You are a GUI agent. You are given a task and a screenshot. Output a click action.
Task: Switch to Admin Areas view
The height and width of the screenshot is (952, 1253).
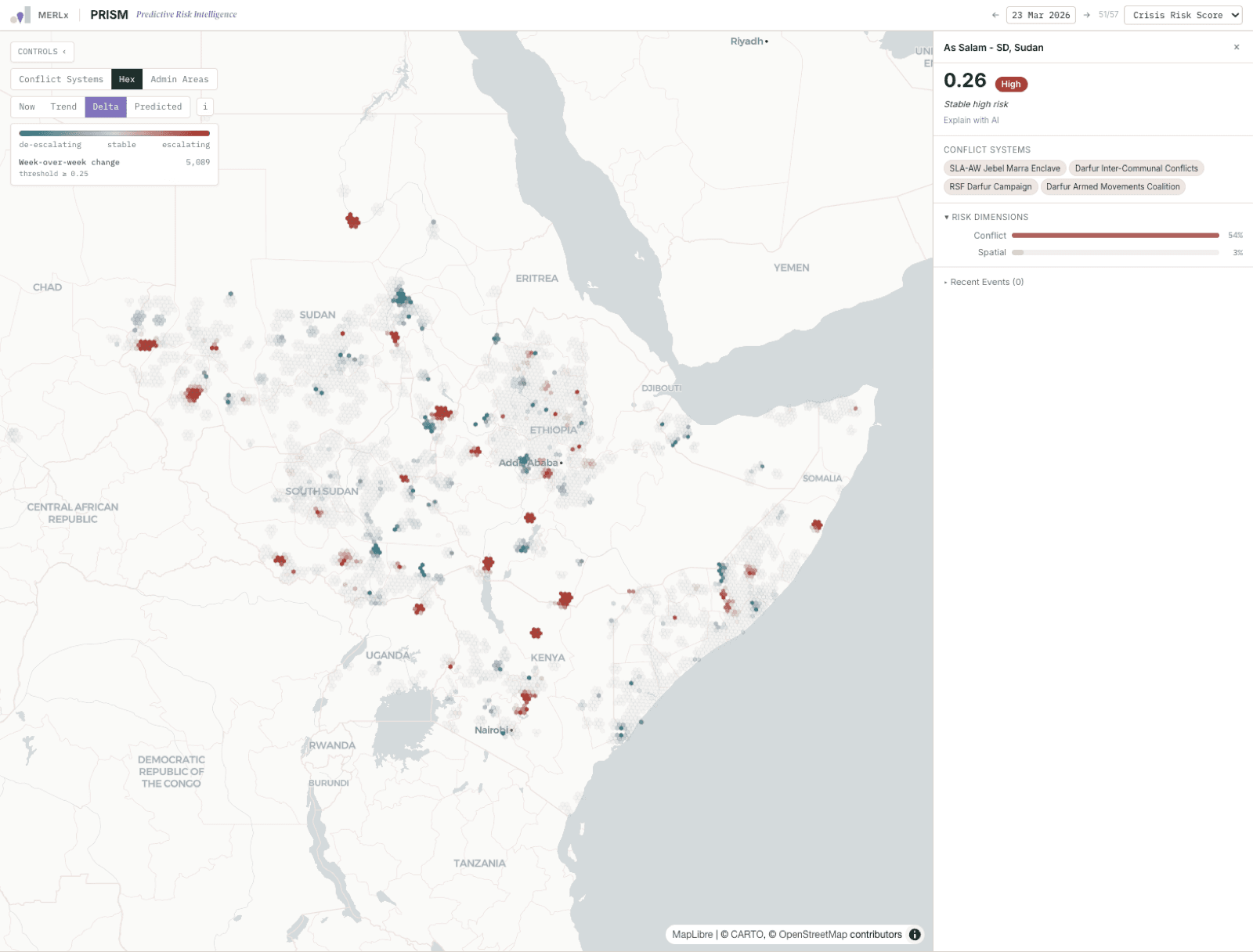pos(179,79)
